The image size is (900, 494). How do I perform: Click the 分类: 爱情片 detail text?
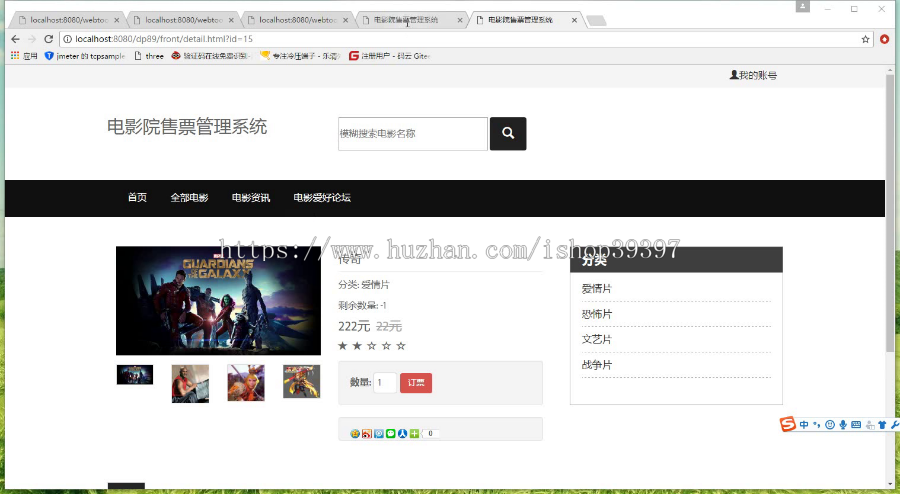click(x=364, y=285)
